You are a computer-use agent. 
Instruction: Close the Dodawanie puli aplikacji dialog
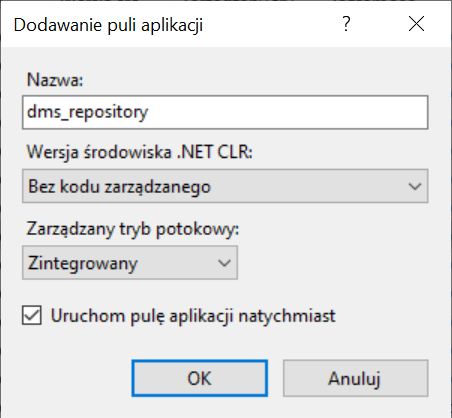tap(416, 24)
